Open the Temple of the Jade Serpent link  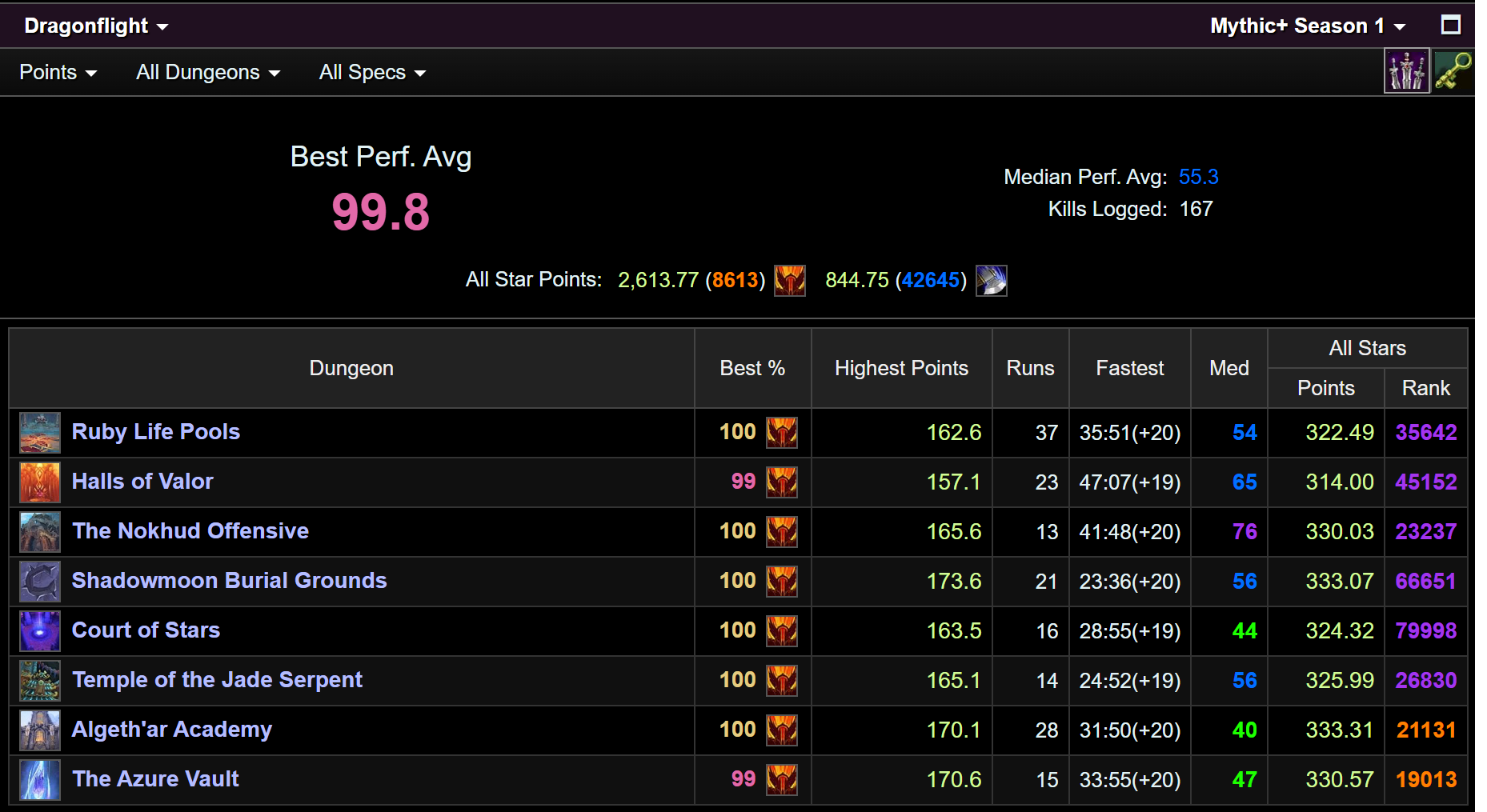[218, 680]
